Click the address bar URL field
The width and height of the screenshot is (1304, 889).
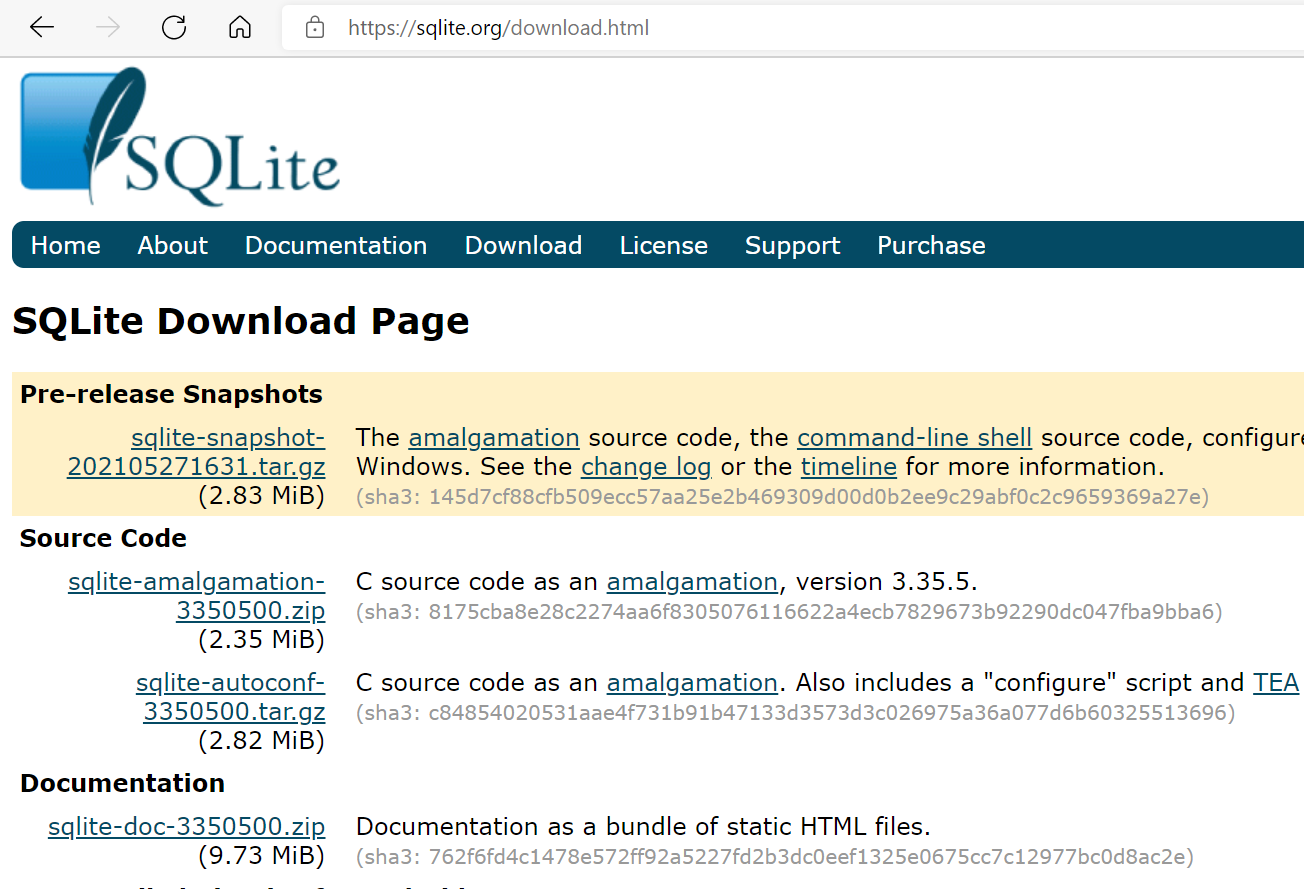coord(700,28)
